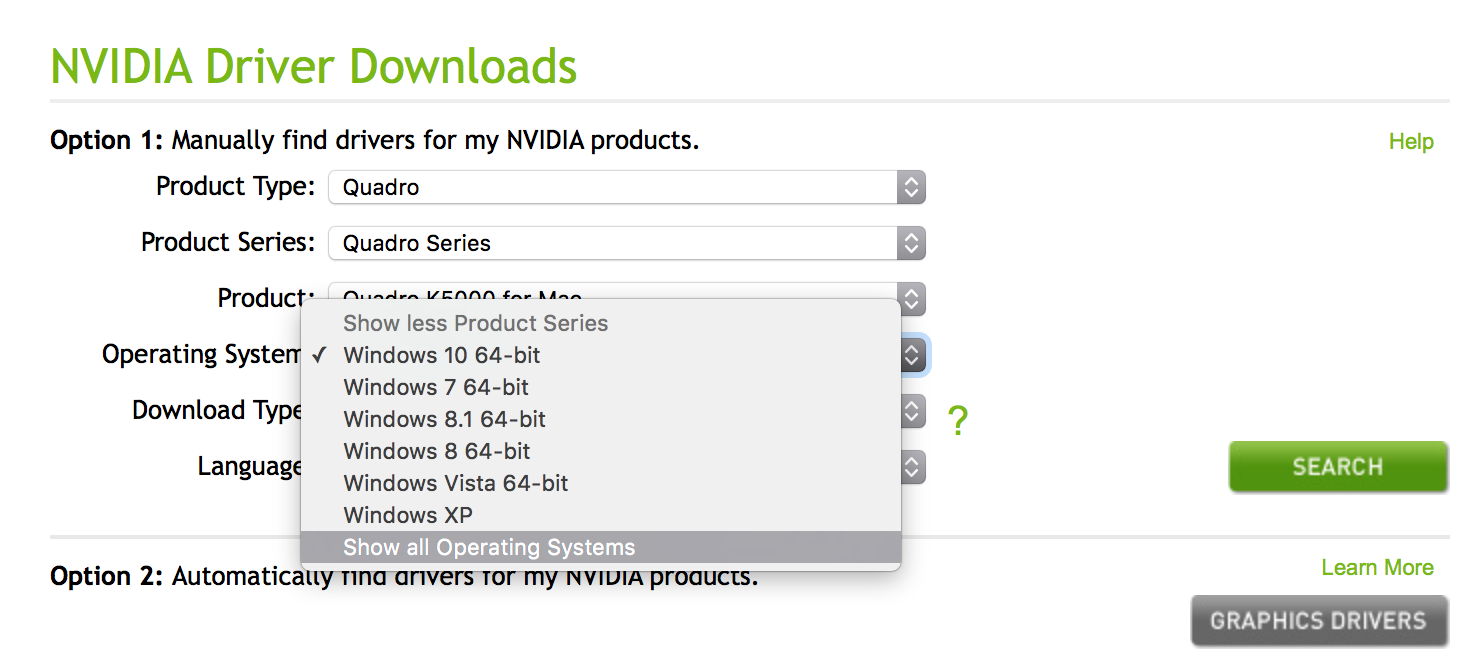
Task: Choose Windows XP from the list
Action: pos(408,515)
